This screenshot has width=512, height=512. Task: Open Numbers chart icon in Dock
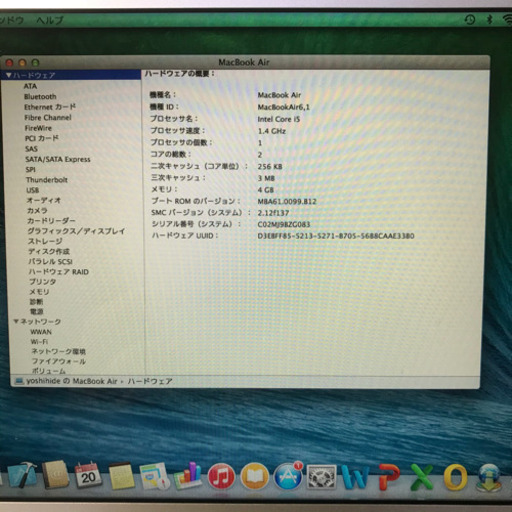[x=188, y=475]
